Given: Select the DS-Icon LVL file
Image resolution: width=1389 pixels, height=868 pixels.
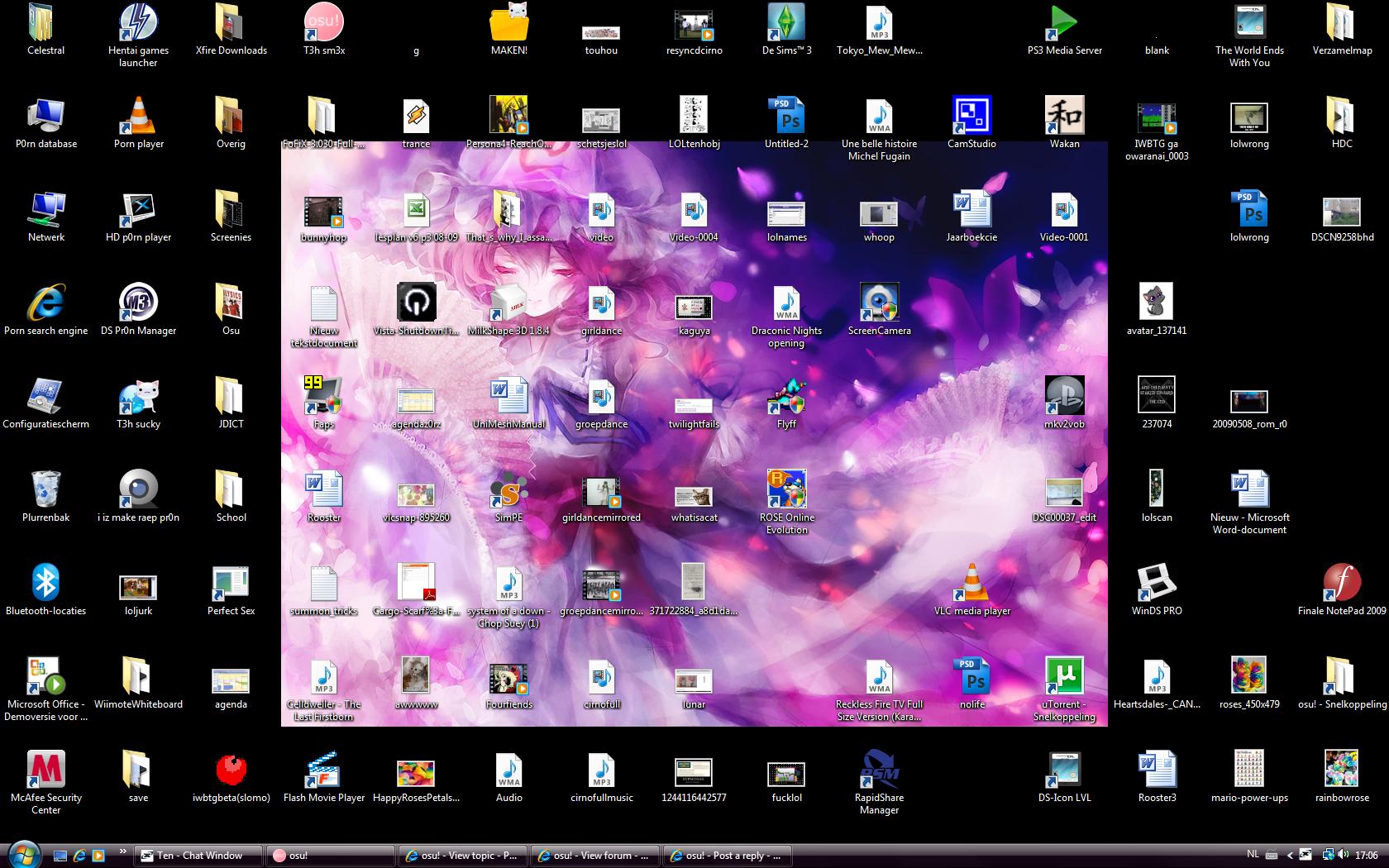Looking at the screenshot, I should 1065,778.
